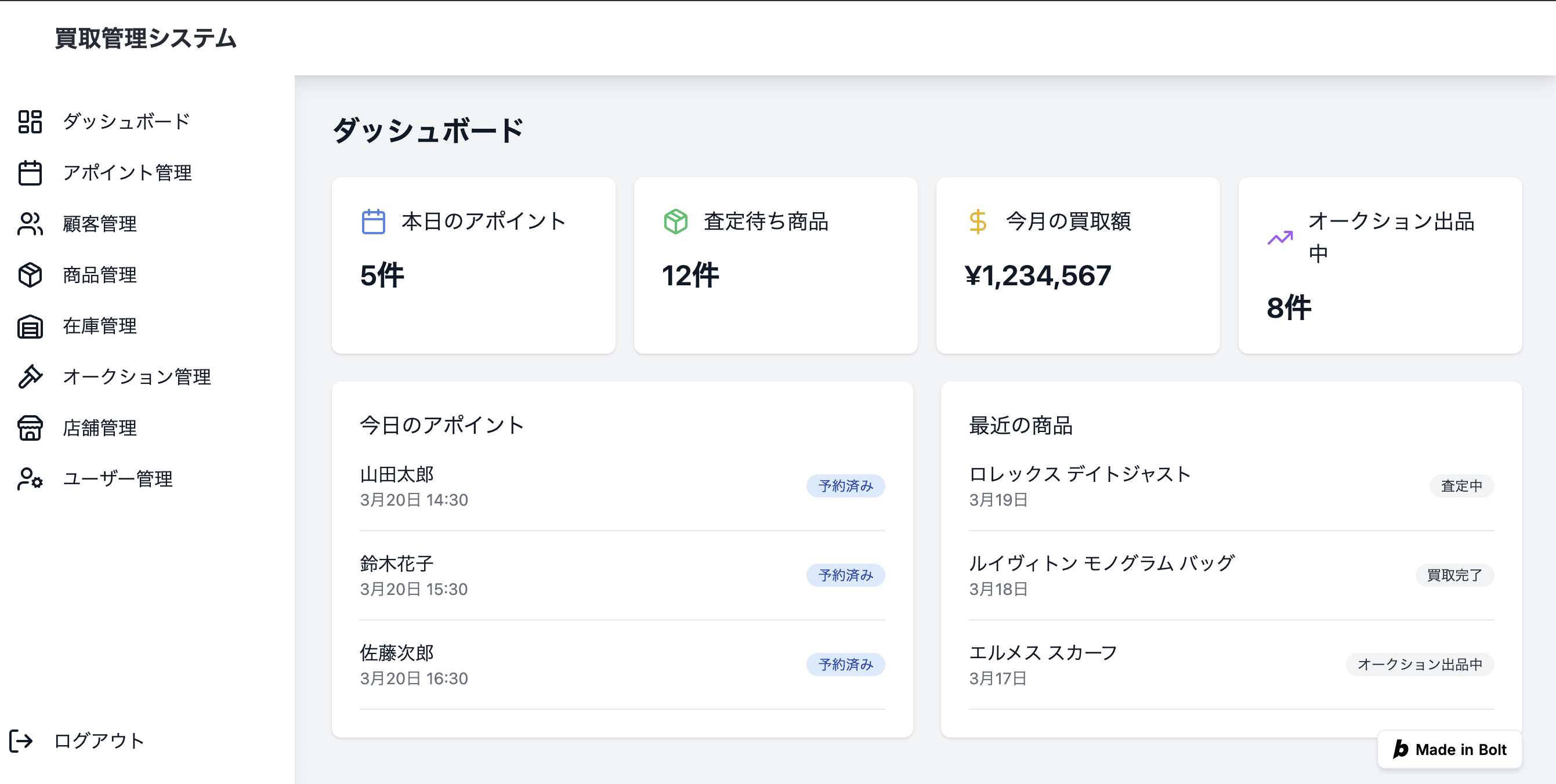Image resolution: width=1556 pixels, height=784 pixels.
Task: Click the logout arrow icon
Action: (x=21, y=741)
